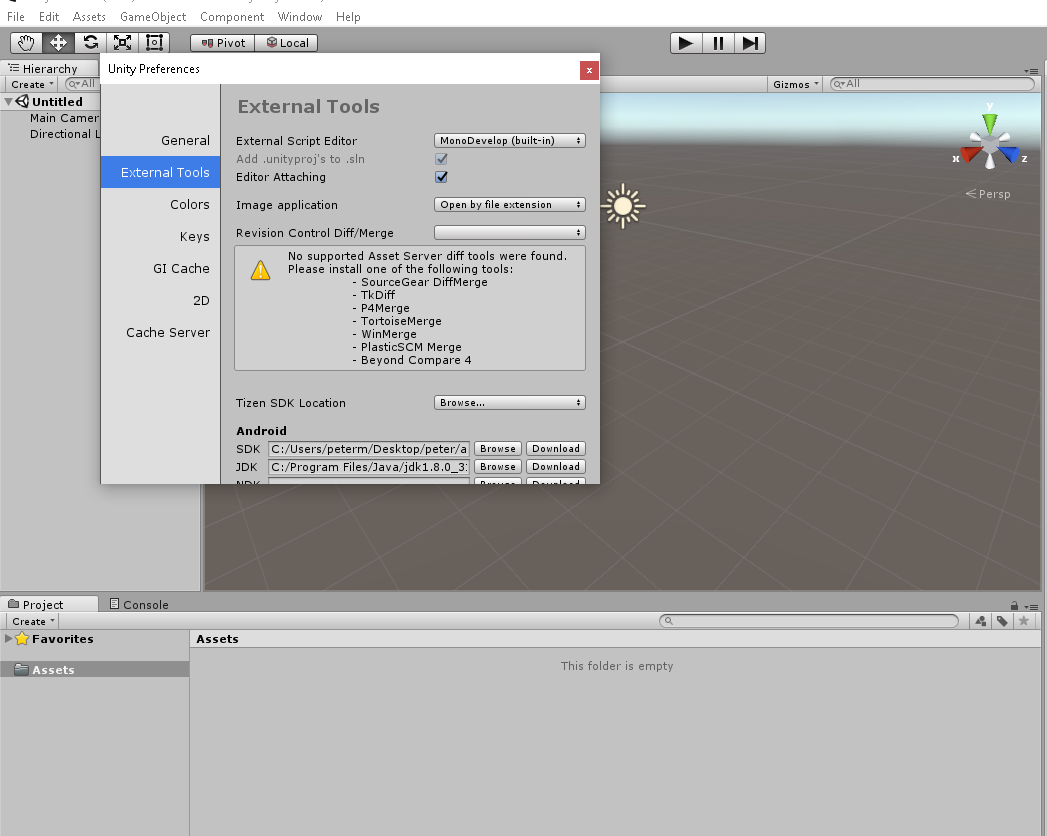Select the Rect transform tool
Screen dimensions: 1047x836
[x=154, y=43]
